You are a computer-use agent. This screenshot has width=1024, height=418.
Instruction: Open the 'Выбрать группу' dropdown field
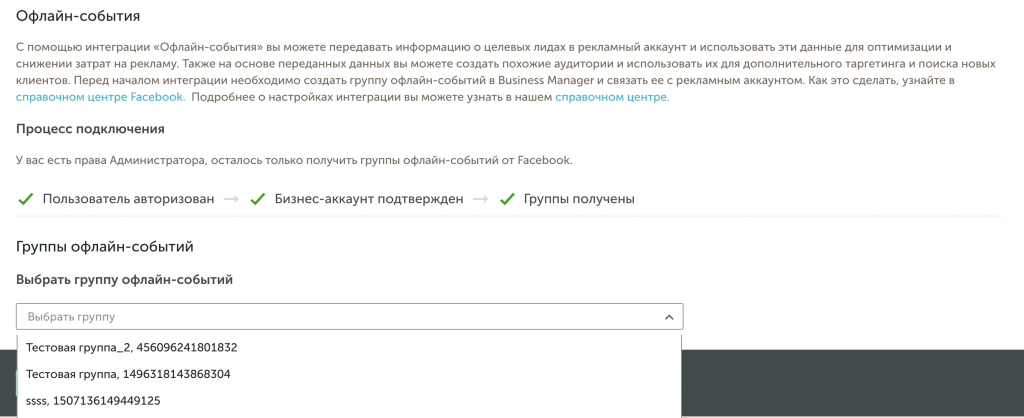coord(349,317)
